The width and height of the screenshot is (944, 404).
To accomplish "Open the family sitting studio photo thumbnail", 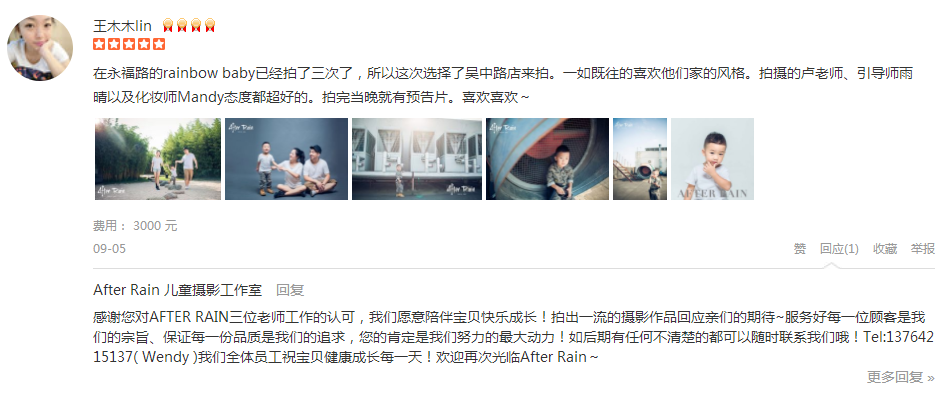I will coord(287,159).
